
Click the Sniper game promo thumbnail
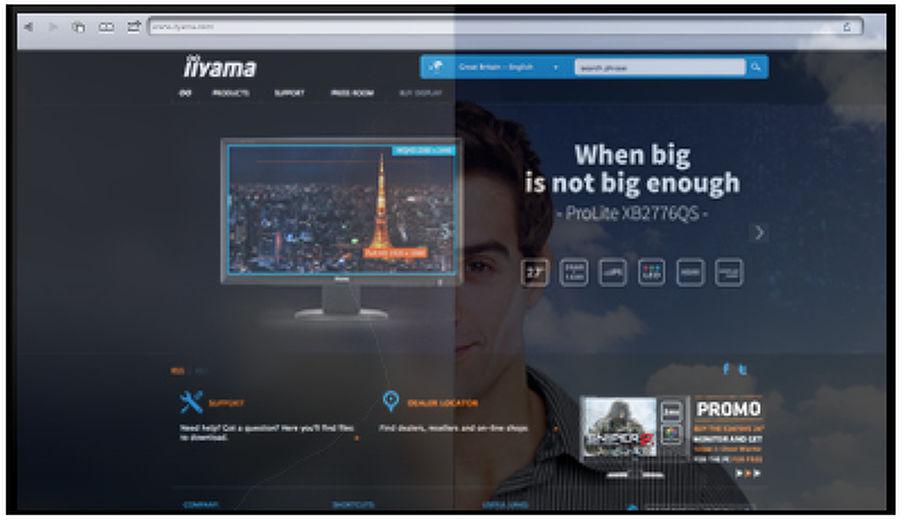[x=618, y=426]
